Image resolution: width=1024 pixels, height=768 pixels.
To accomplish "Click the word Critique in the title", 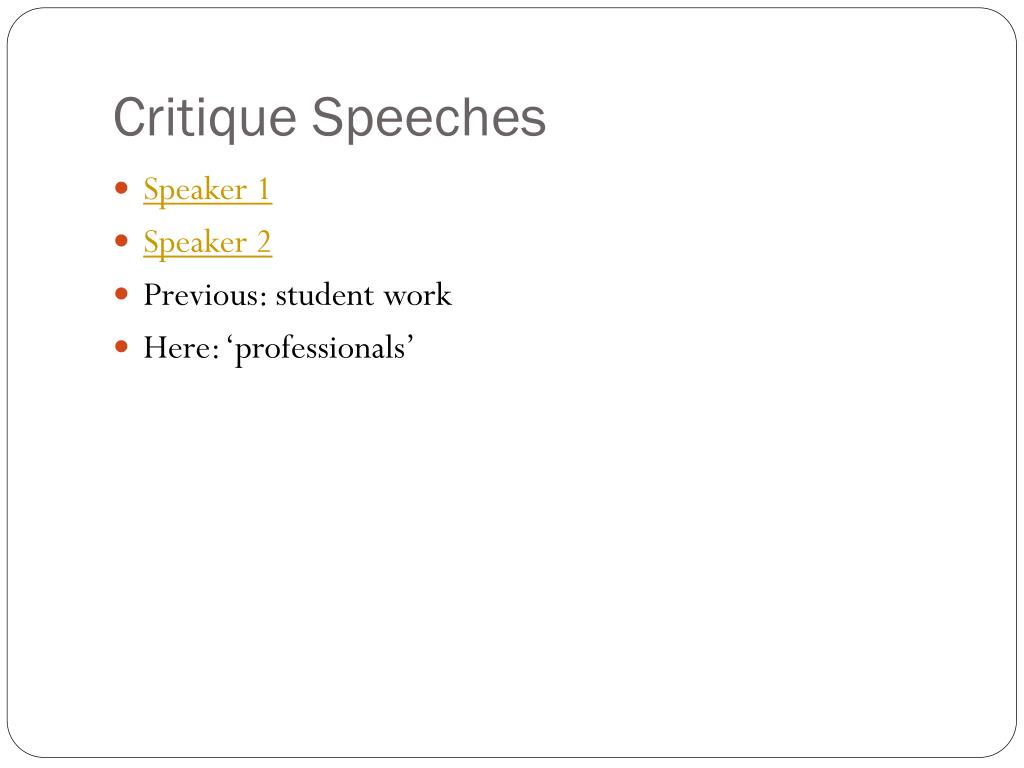I will pyautogui.click(x=205, y=118).
